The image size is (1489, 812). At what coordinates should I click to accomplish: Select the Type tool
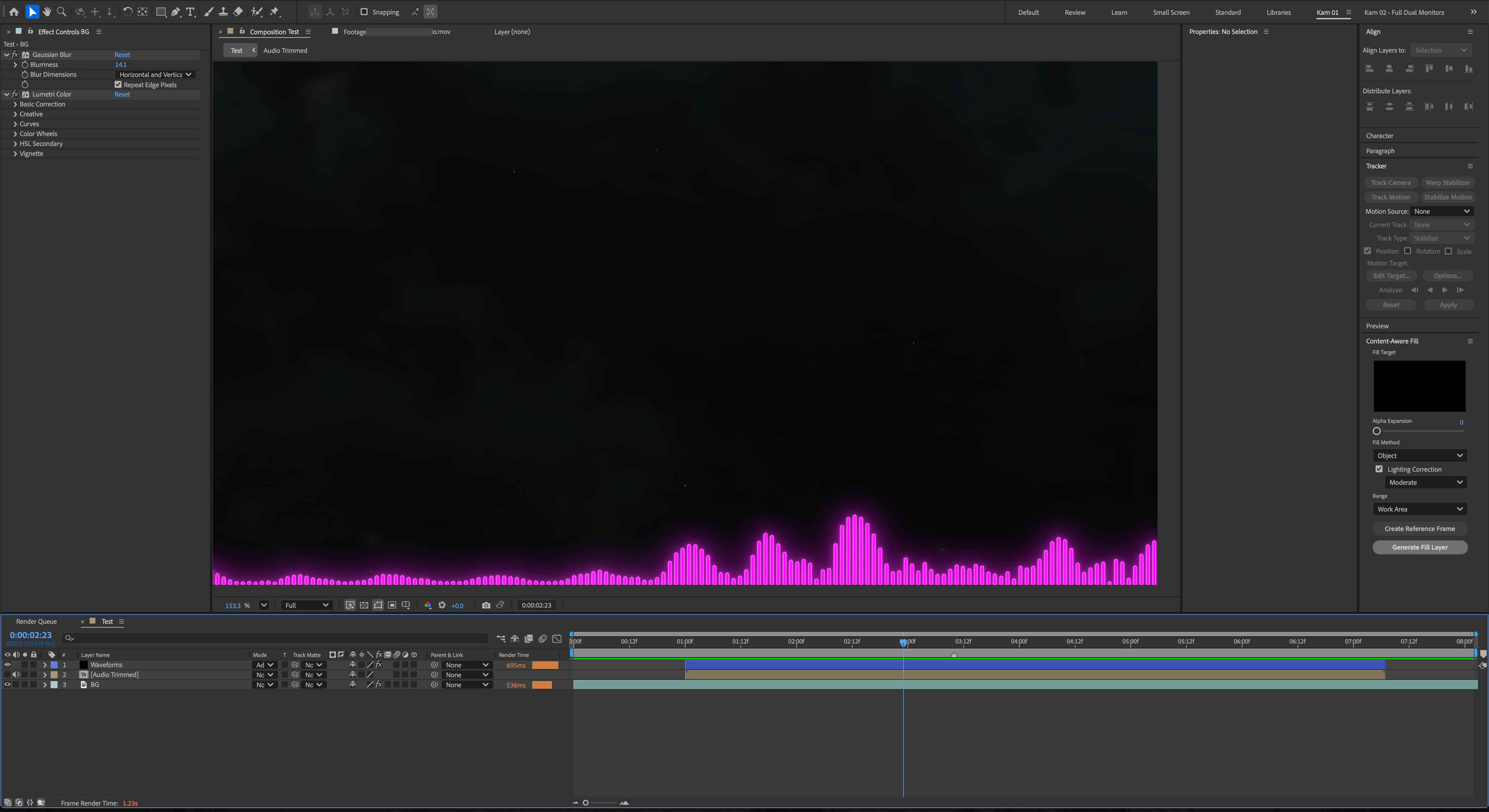click(x=190, y=12)
